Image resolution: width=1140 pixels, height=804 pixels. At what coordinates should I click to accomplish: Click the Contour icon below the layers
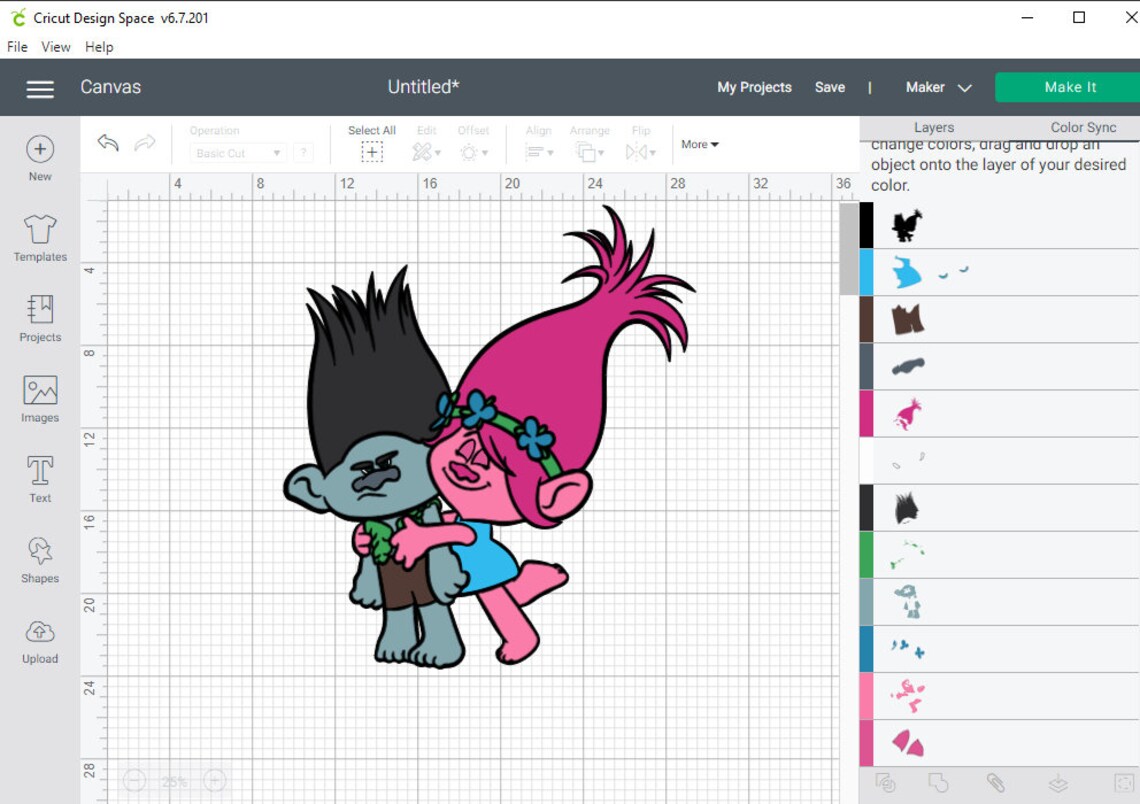(1124, 783)
